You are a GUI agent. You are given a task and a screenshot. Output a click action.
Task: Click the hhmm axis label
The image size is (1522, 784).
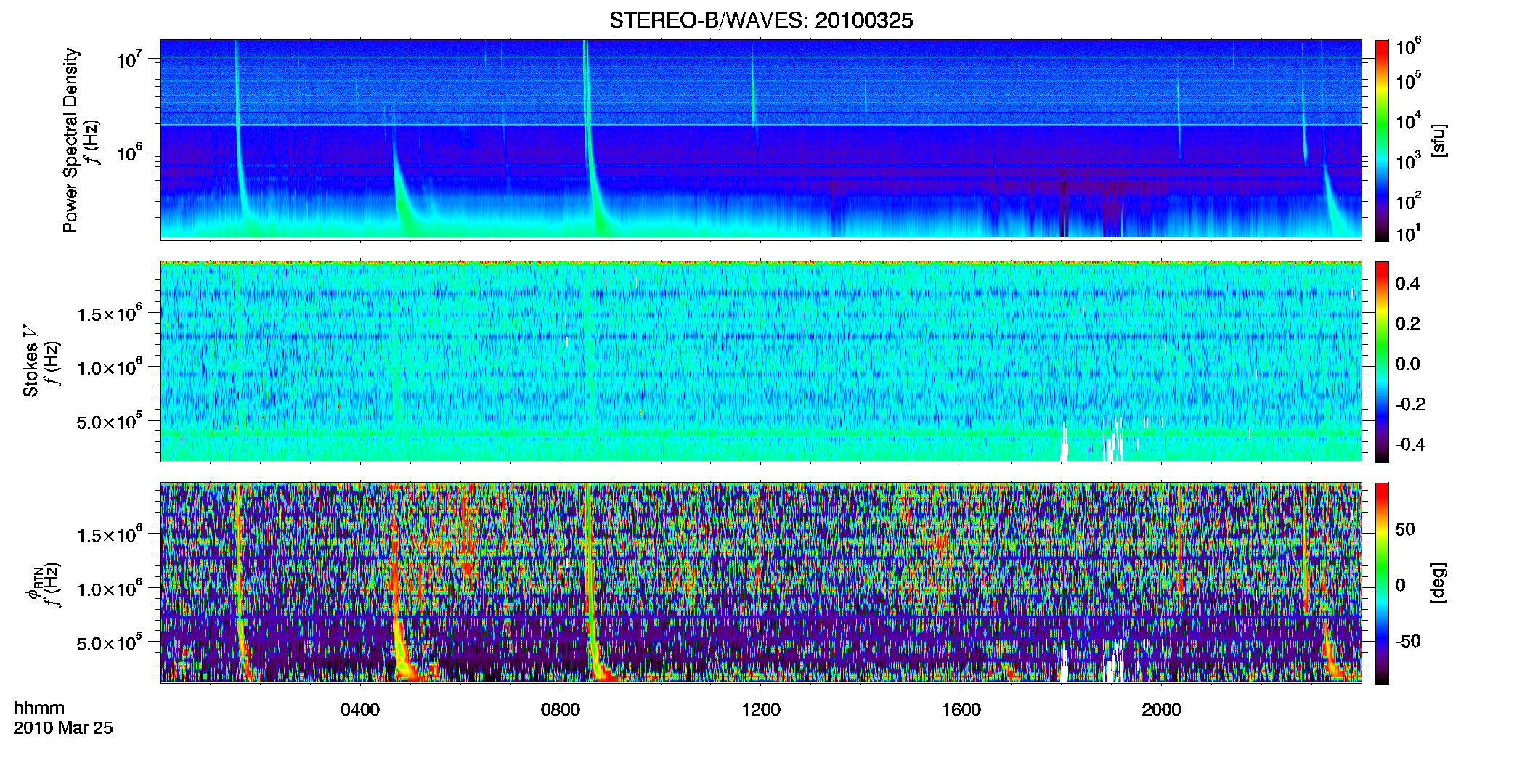pos(39,708)
